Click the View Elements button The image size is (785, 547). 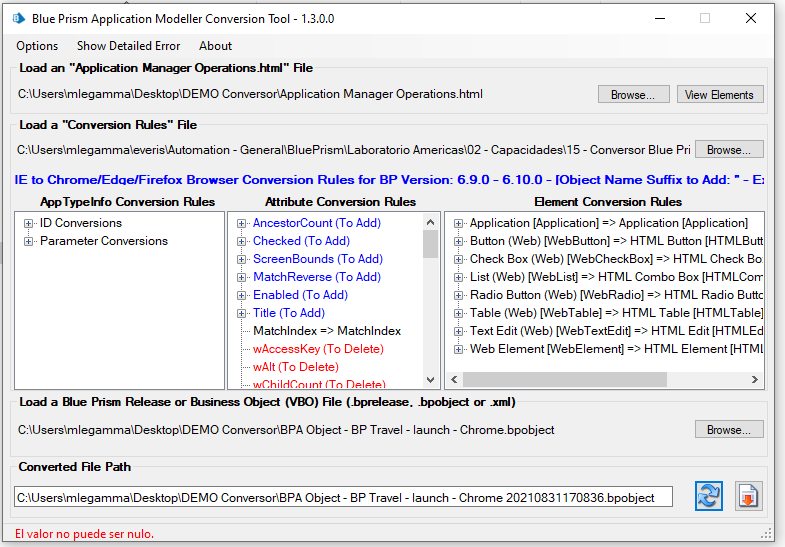pos(720,95)
